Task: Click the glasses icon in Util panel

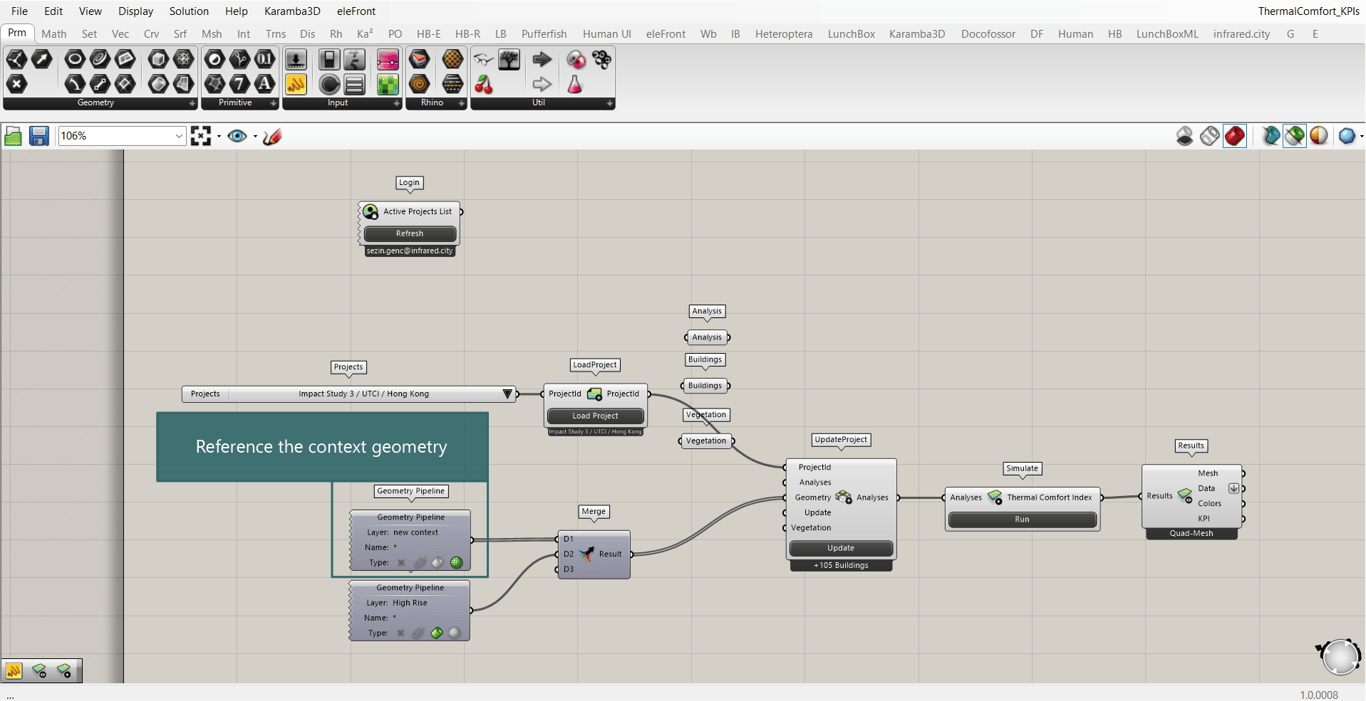Action: tap(484, 60)
